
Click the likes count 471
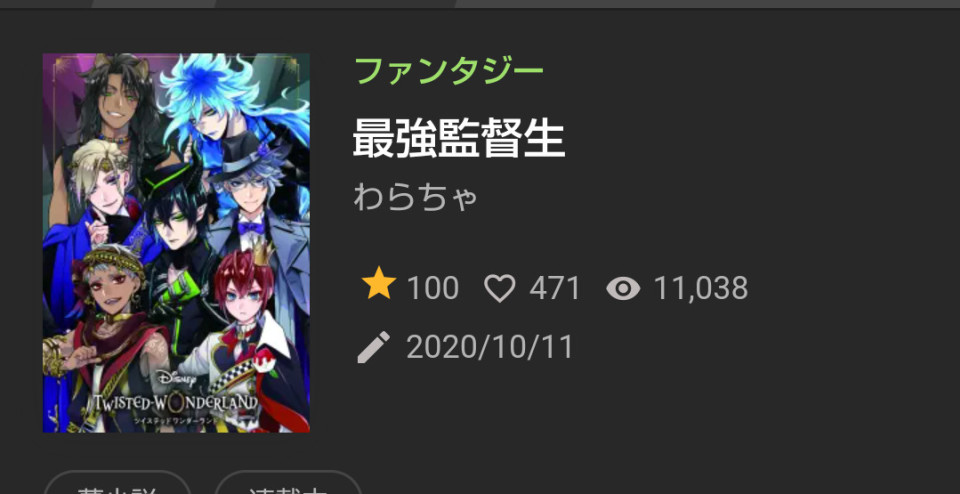click(555, 288)
